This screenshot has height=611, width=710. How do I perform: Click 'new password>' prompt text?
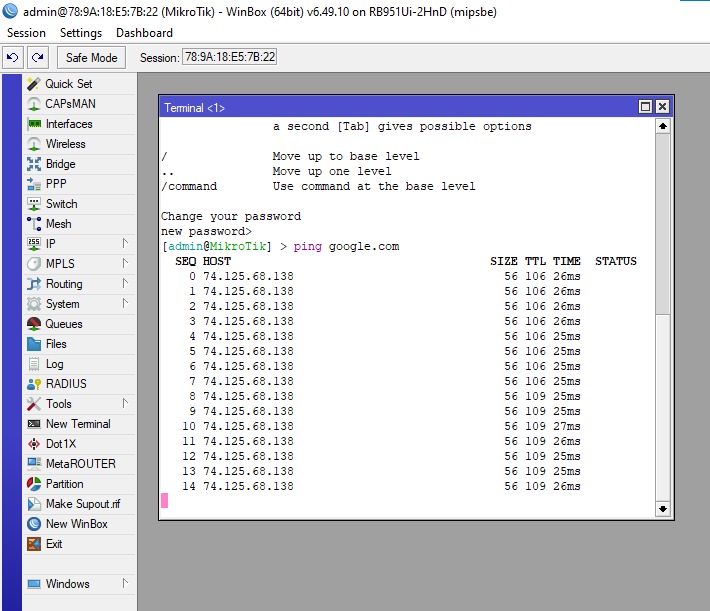(206, 231)
